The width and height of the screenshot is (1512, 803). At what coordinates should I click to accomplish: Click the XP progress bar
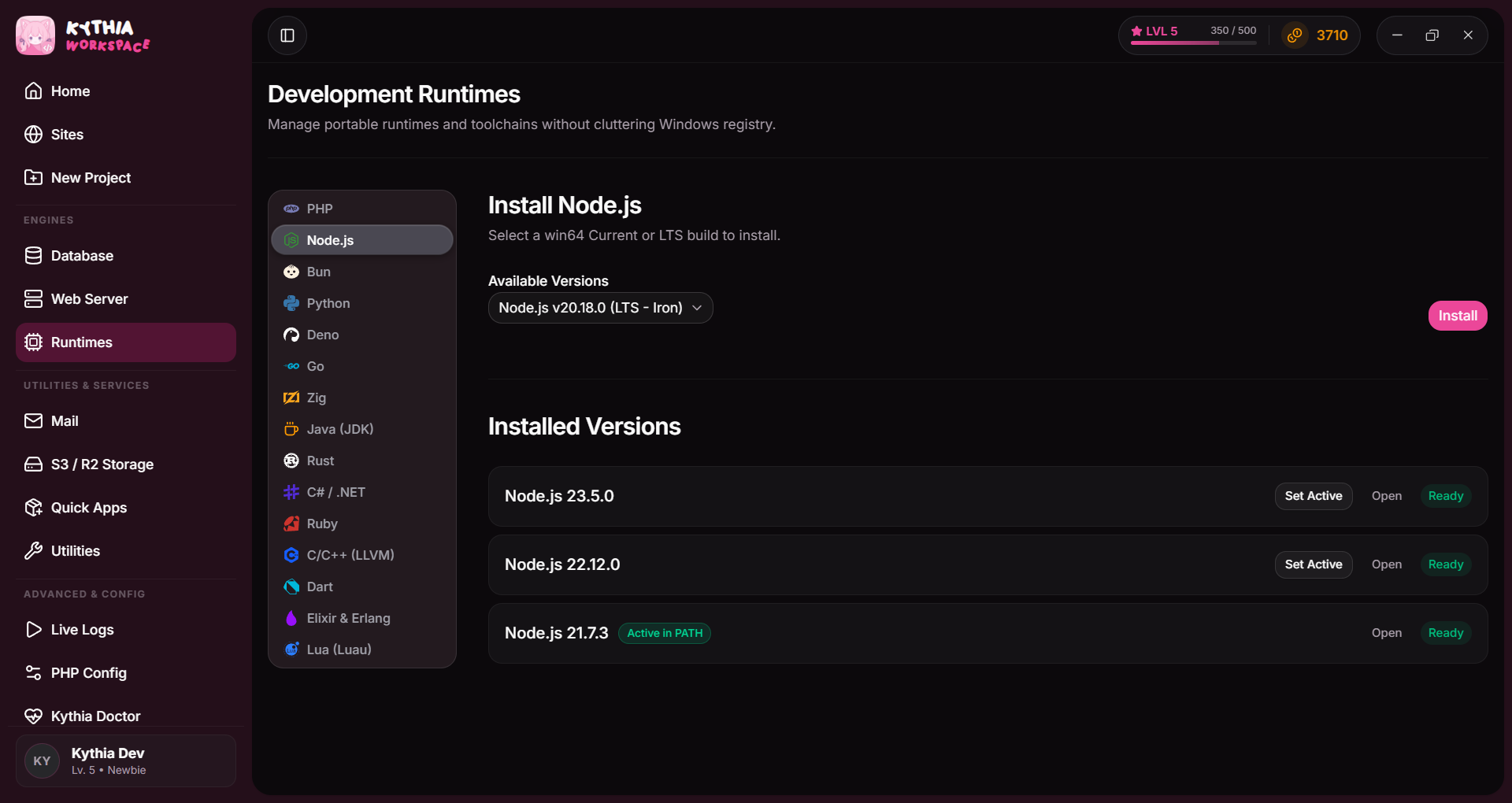(x=1194, y=43)
